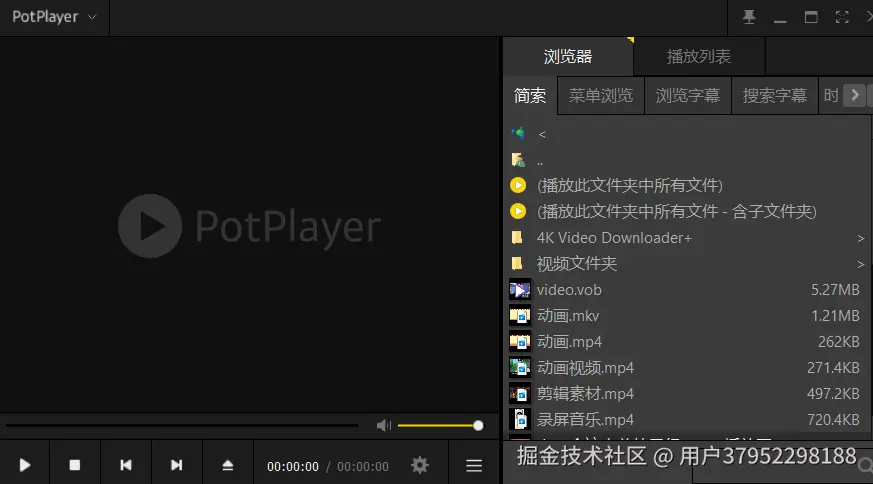Mute audio using the speaker icon
The width and height of the screenshot is (873, 484).
click(384, 426)
